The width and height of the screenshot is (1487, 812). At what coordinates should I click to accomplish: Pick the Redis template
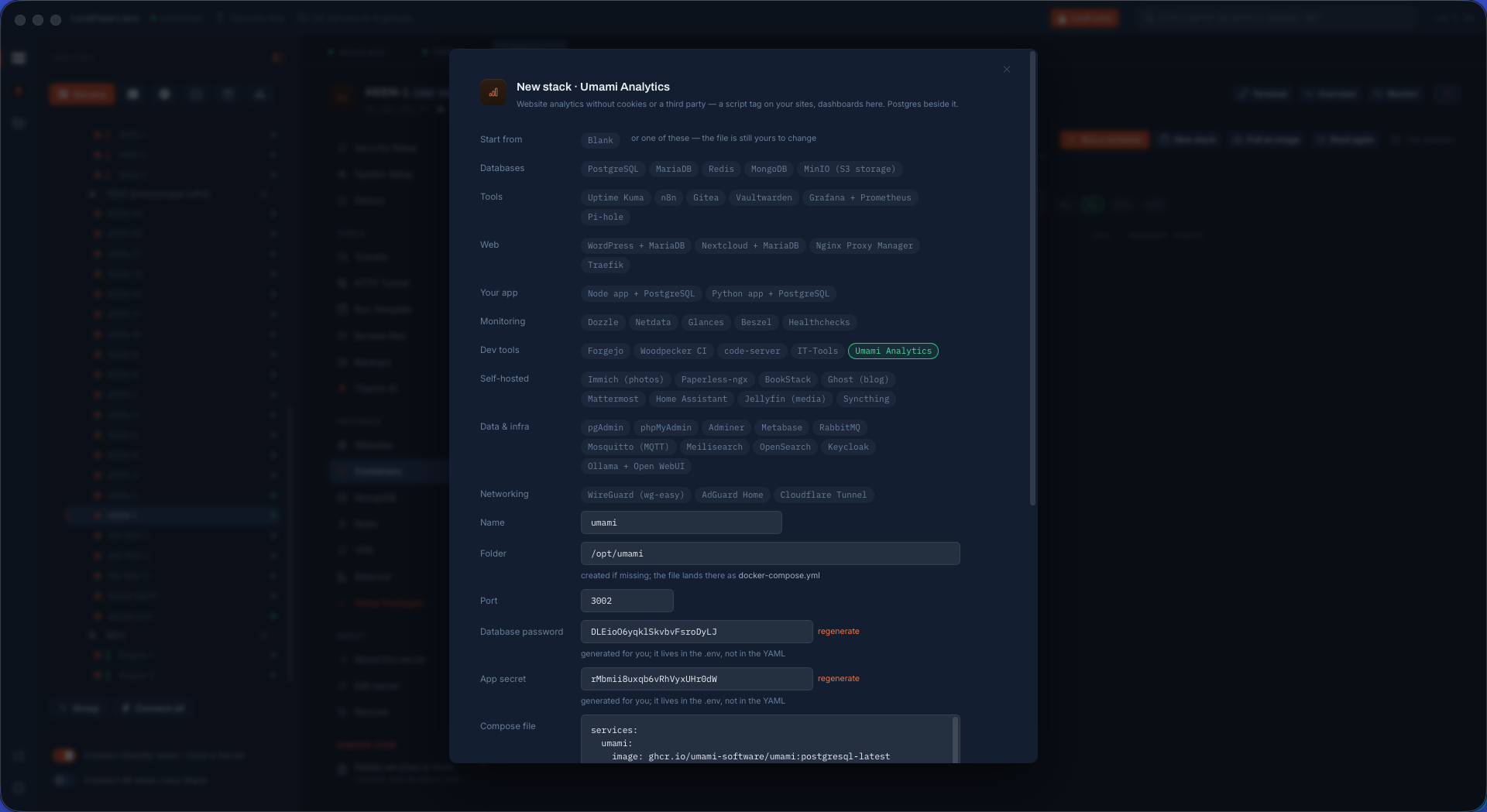point(721,169)
